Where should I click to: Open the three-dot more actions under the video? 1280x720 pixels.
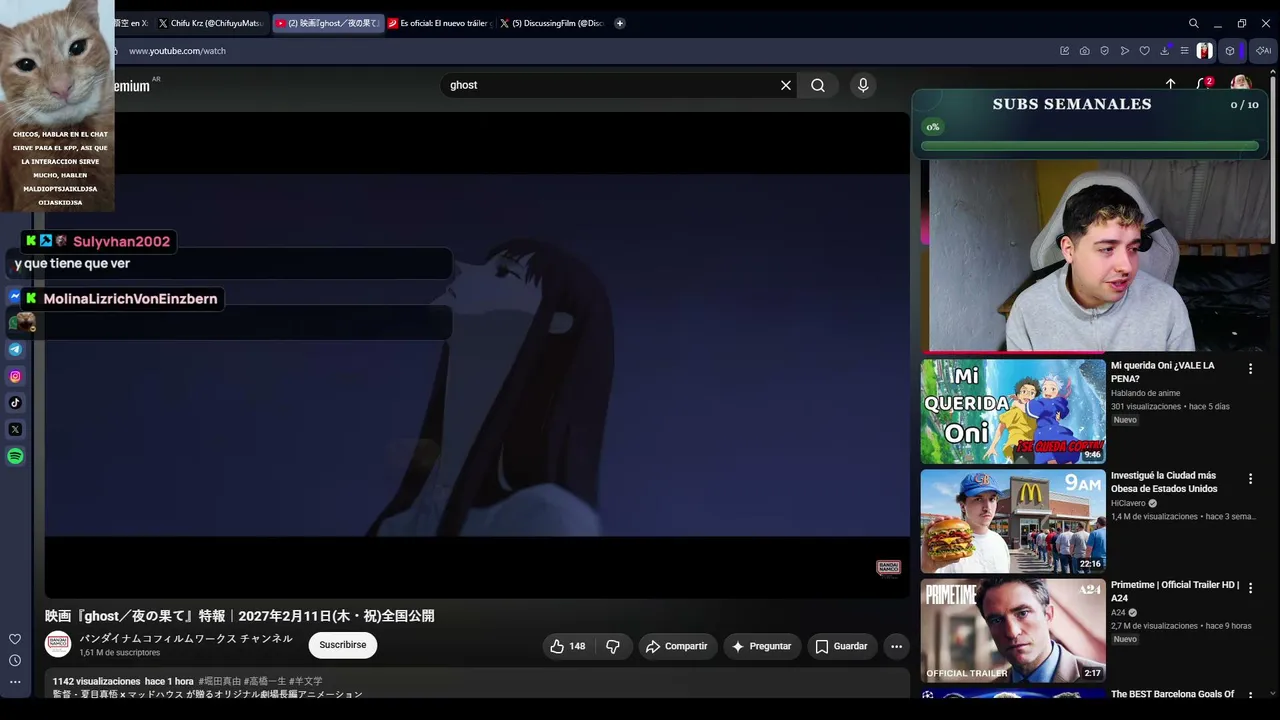point(896,646)
